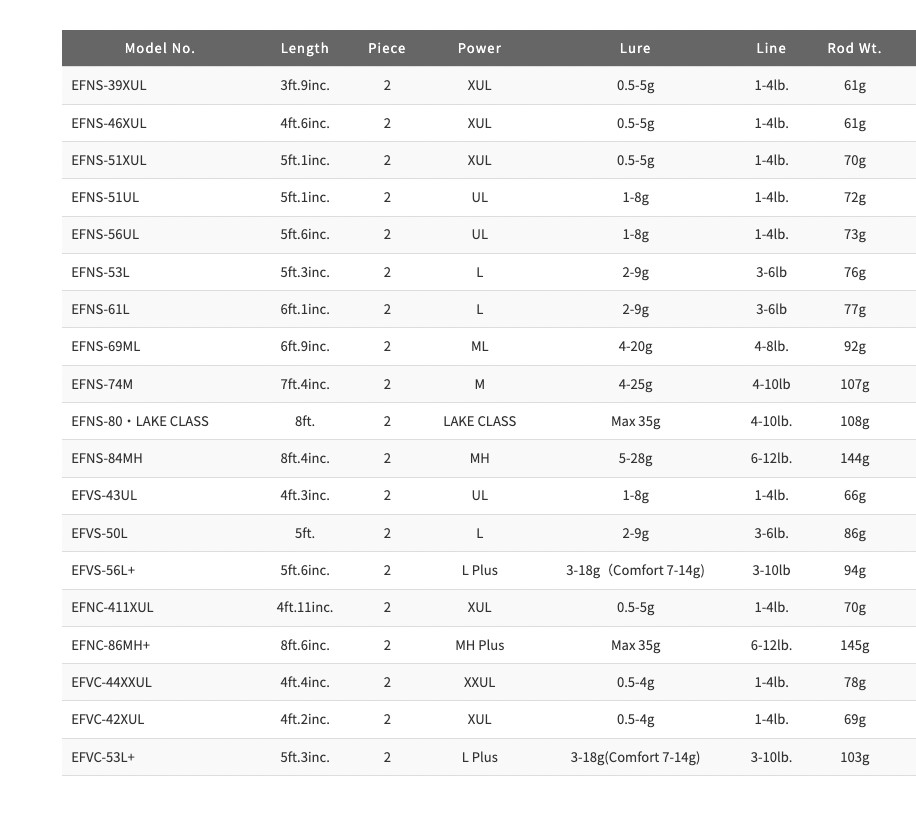Select EFNS-69ML model entry

(106, 346)
